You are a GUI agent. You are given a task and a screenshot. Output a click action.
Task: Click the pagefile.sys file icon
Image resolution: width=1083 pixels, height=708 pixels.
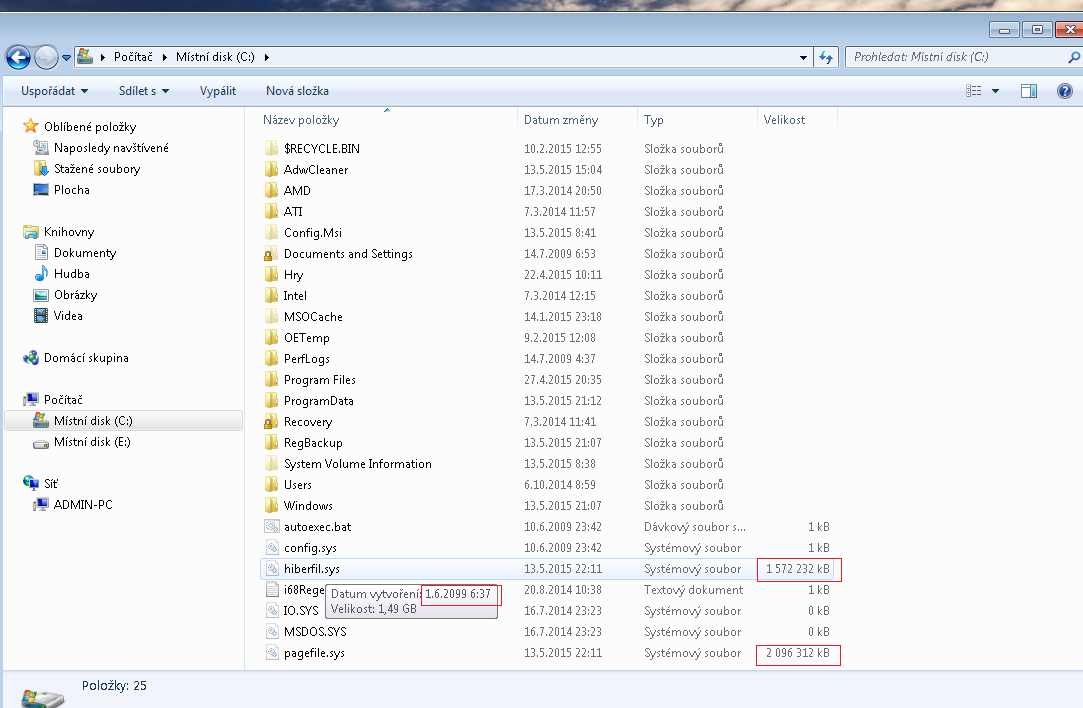point(272,653)
